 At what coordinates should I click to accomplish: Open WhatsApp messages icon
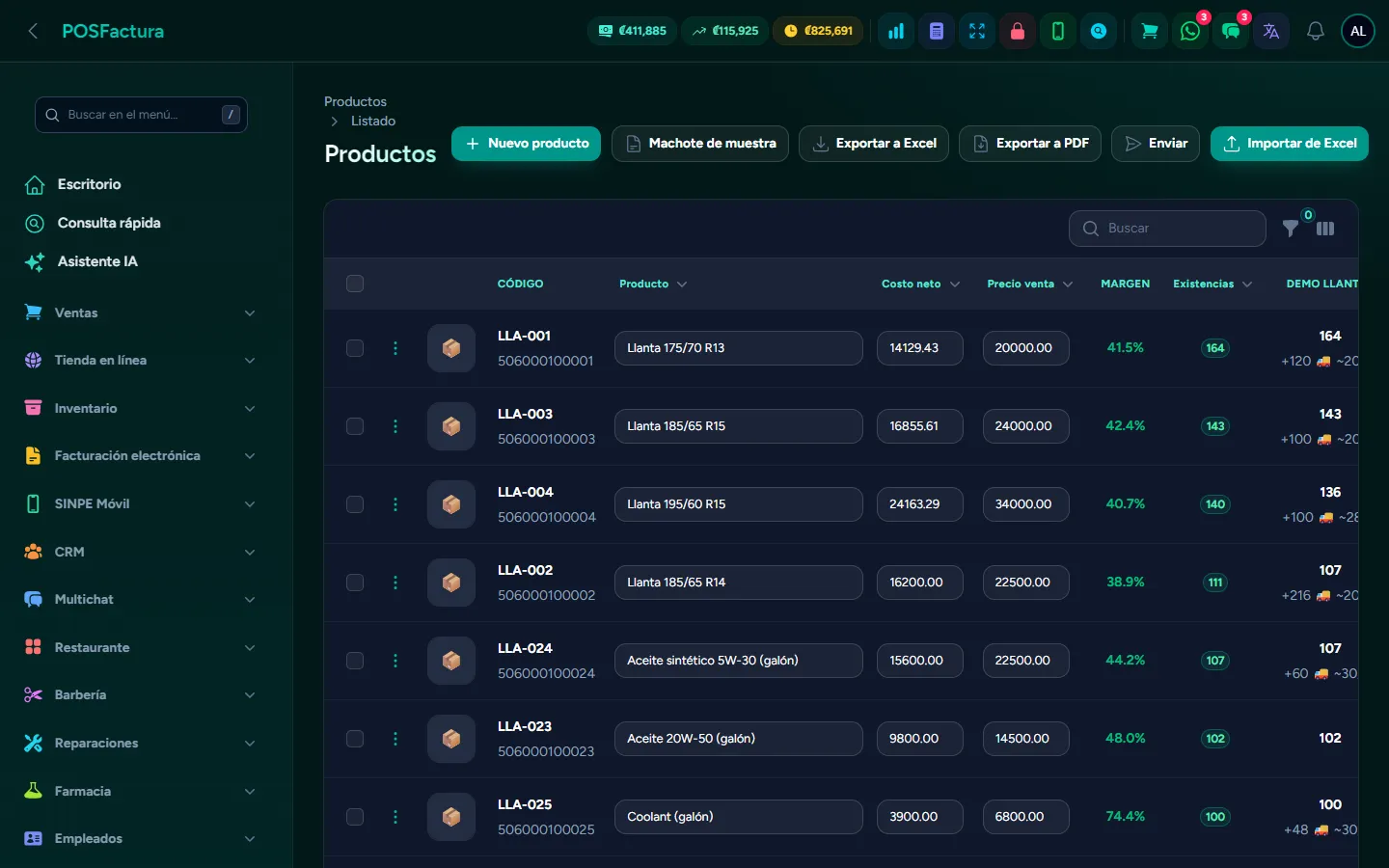1190,31
